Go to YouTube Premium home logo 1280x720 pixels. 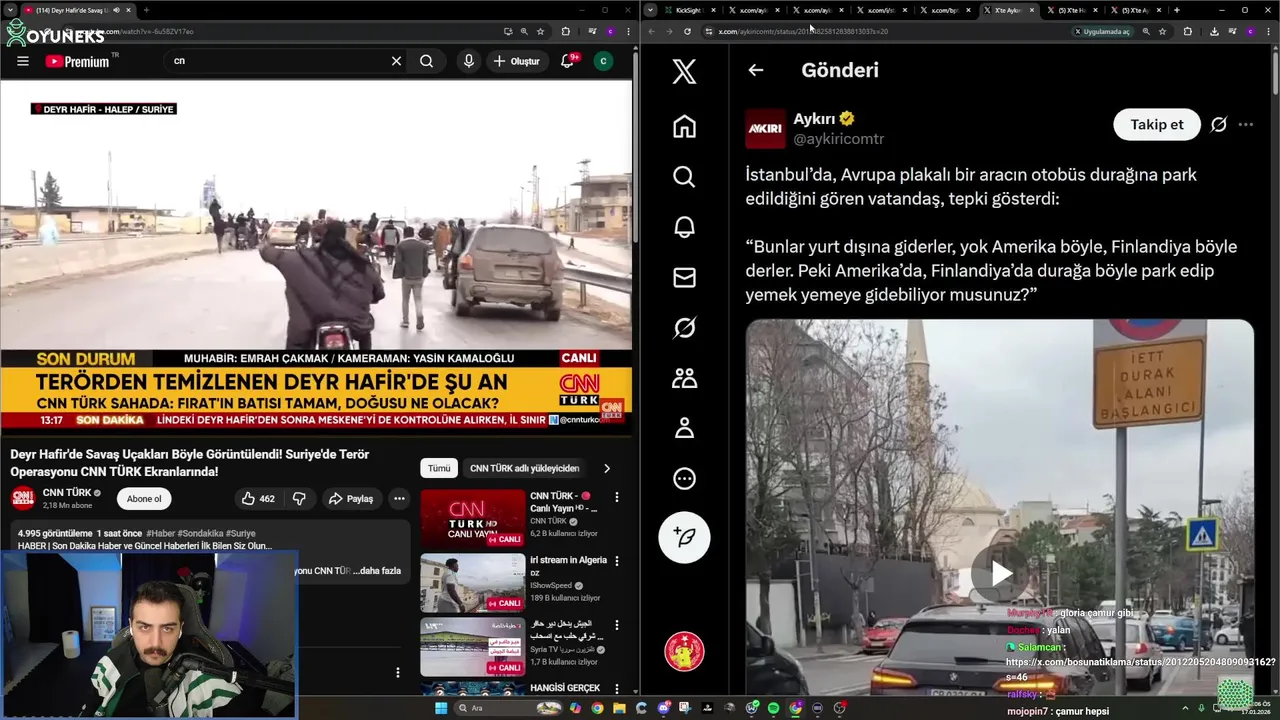coord(81,61)
